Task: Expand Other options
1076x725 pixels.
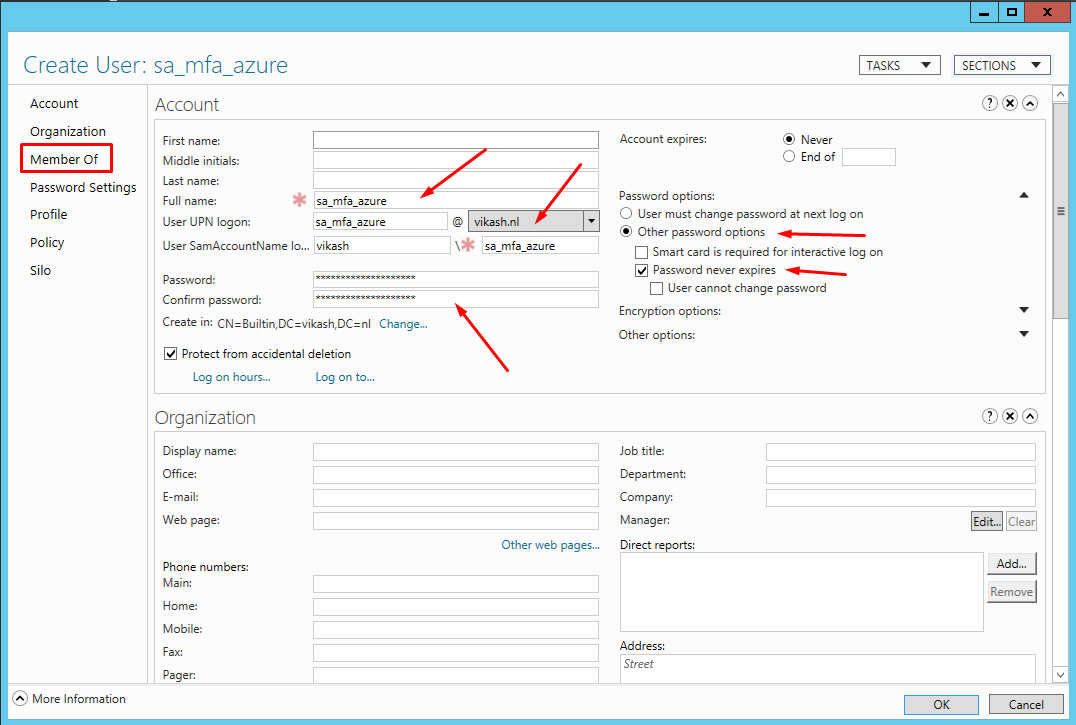Action: pyautogui.click(x=1024, y=334)
